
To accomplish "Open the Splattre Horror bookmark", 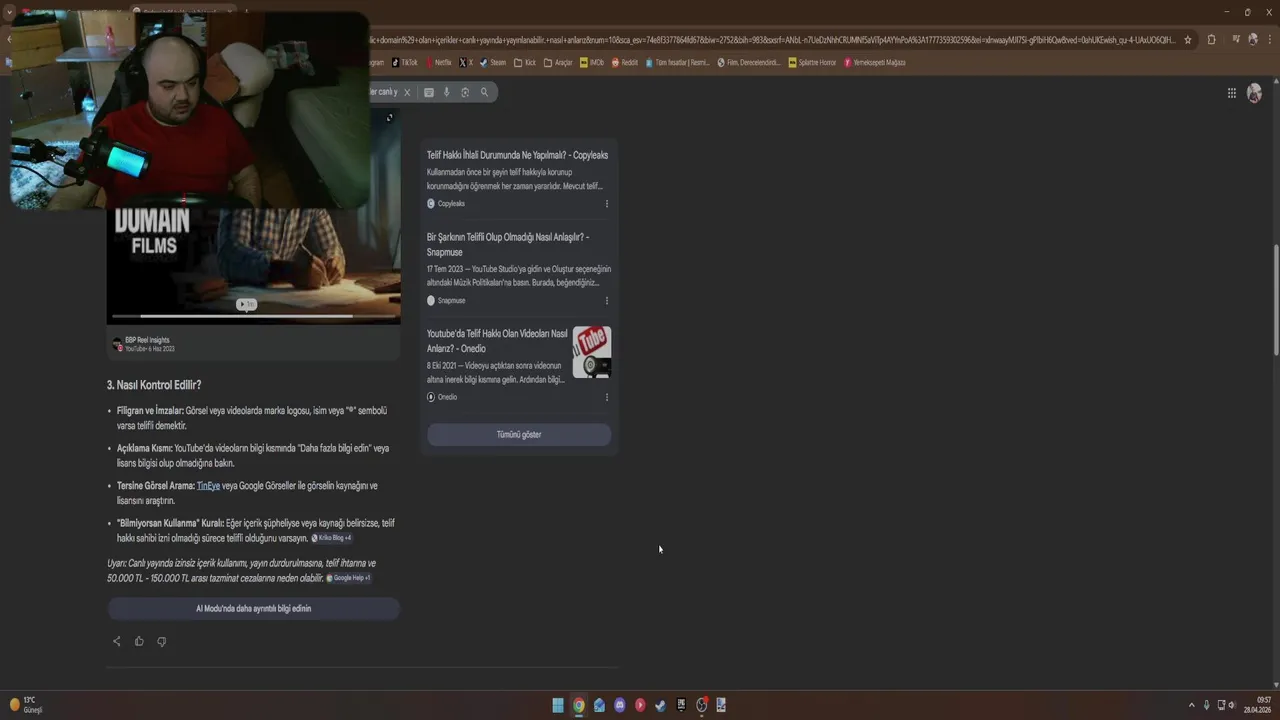I will point(812,62).
